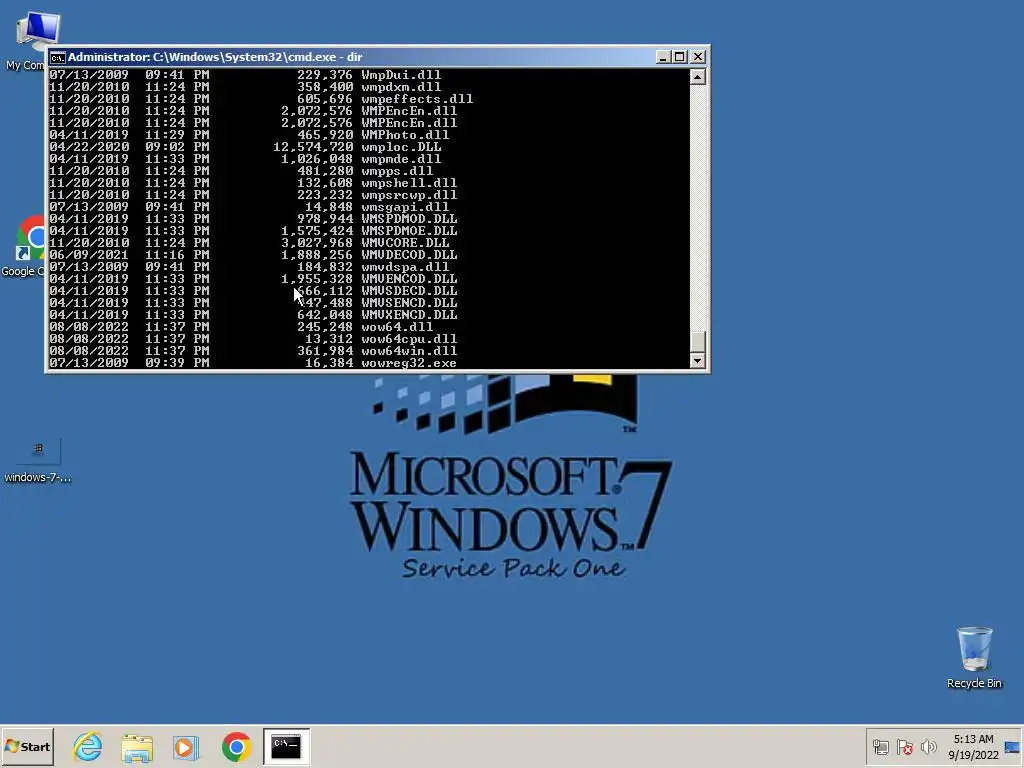
Task: Click the WMVSENCD.DLL entry
Action: [409, 303]
